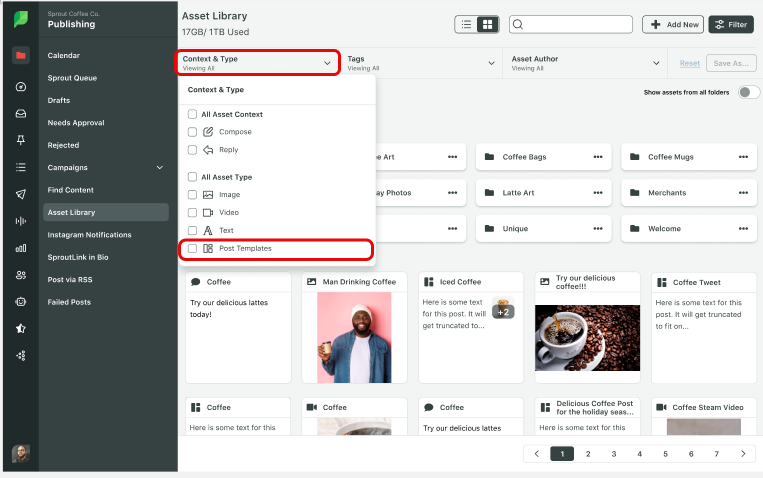Toggle Show assets from all folders

pyautogui.click(x=748, y=92)
